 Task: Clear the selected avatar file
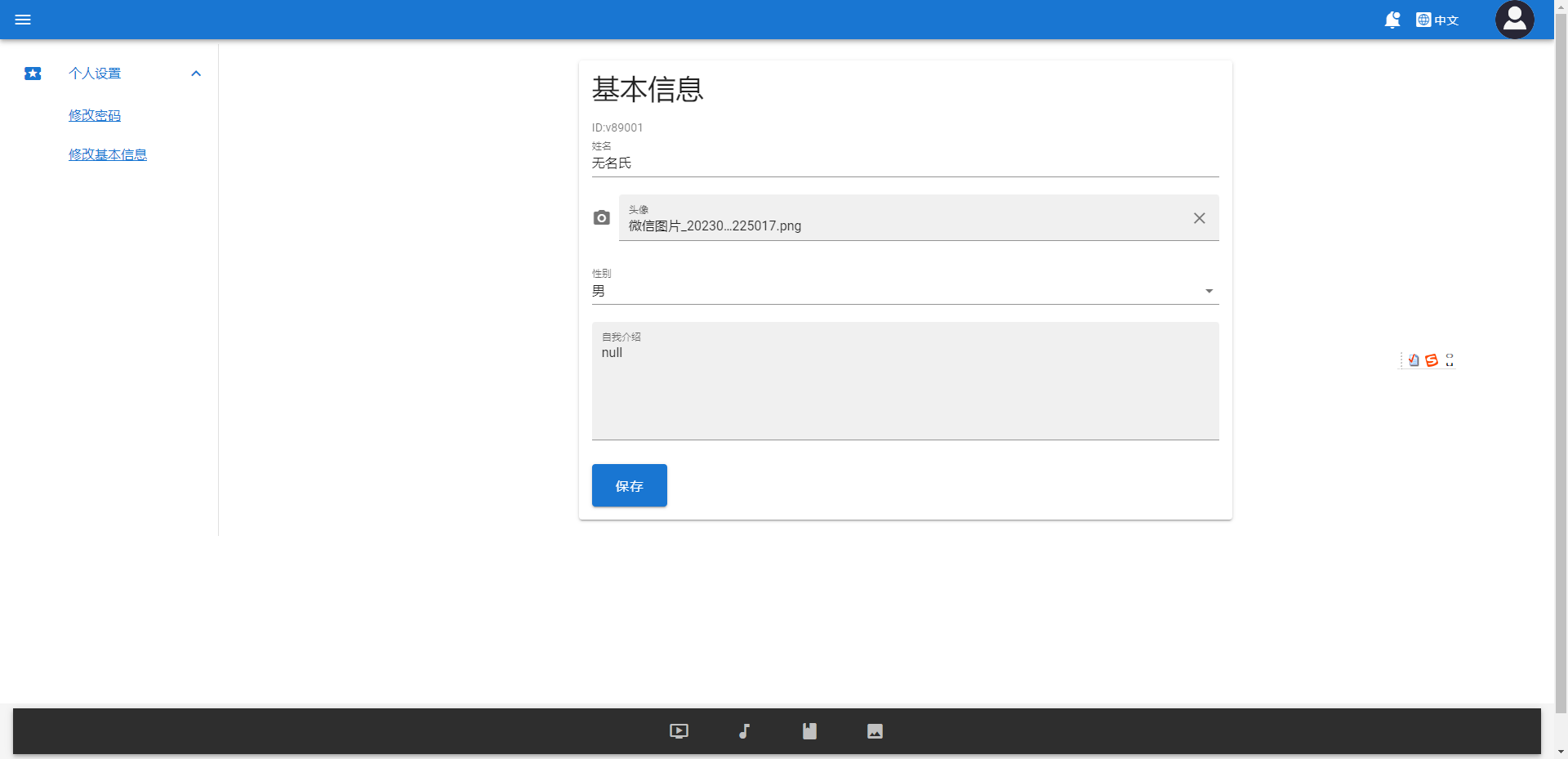coord(1199,217)
